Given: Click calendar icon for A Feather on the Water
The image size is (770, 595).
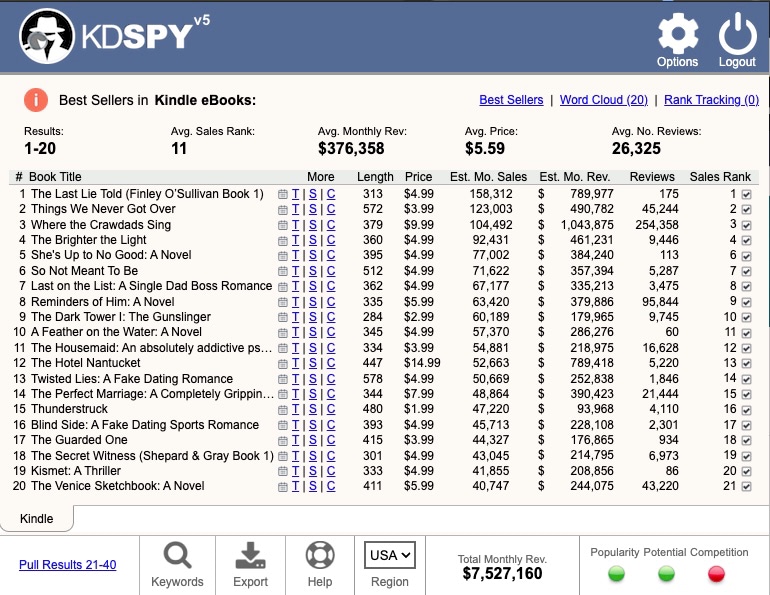Looking at the screenshot, I should [x=283, y=333].
